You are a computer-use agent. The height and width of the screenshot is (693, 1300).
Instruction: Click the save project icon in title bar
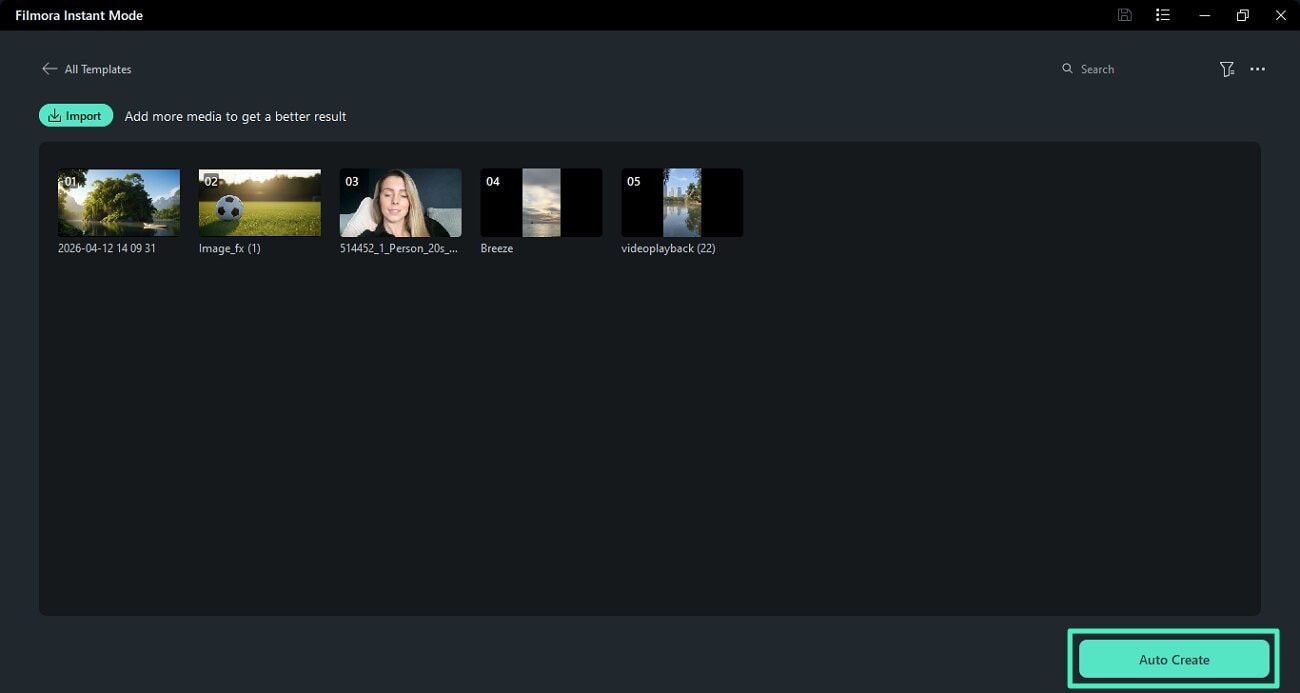click(x=1125, y=15)
